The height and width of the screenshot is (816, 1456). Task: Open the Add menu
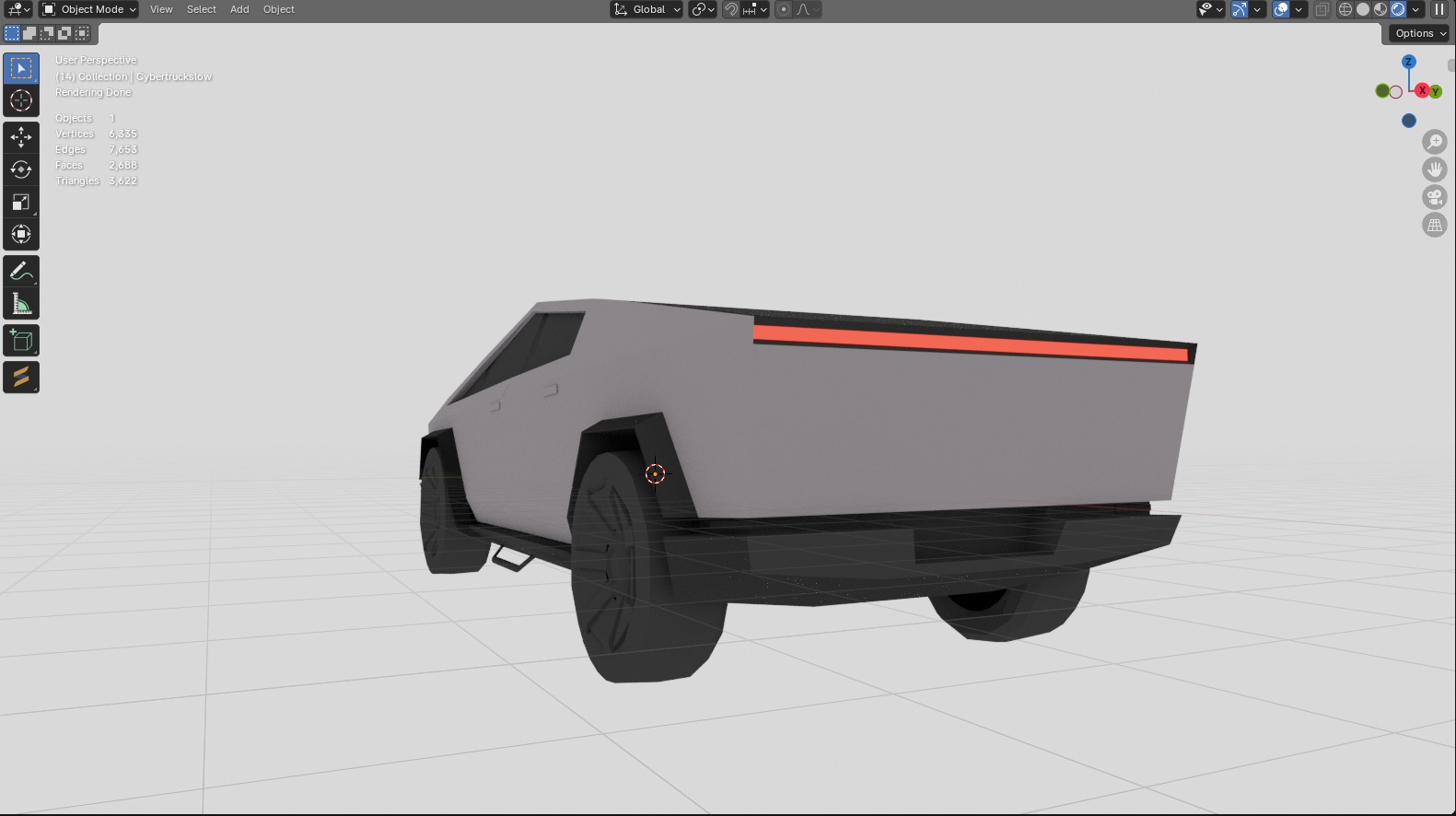click(x=239, y=9)
